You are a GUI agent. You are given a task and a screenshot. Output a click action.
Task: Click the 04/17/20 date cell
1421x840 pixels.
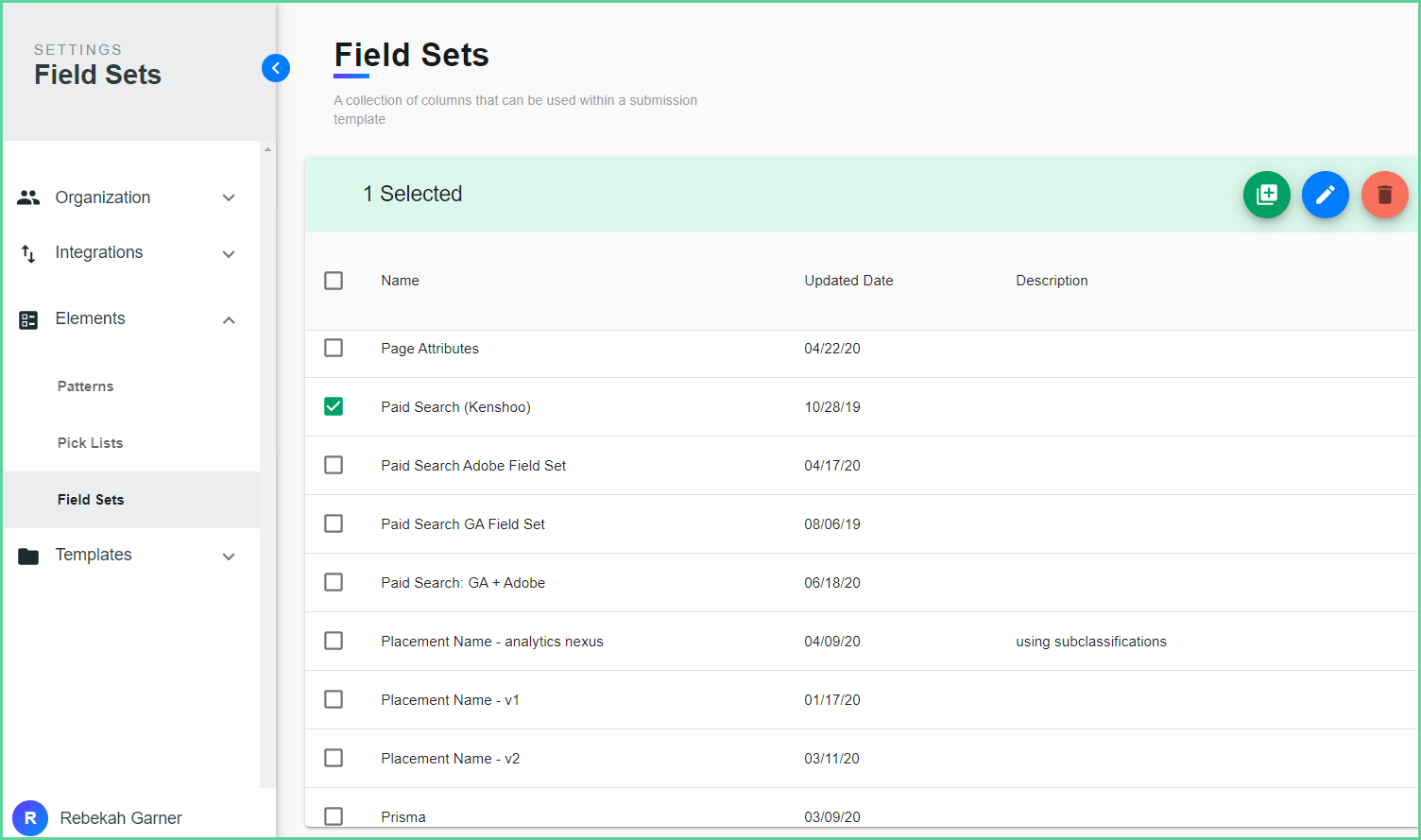pyautogui.click(x=832, y=466)
